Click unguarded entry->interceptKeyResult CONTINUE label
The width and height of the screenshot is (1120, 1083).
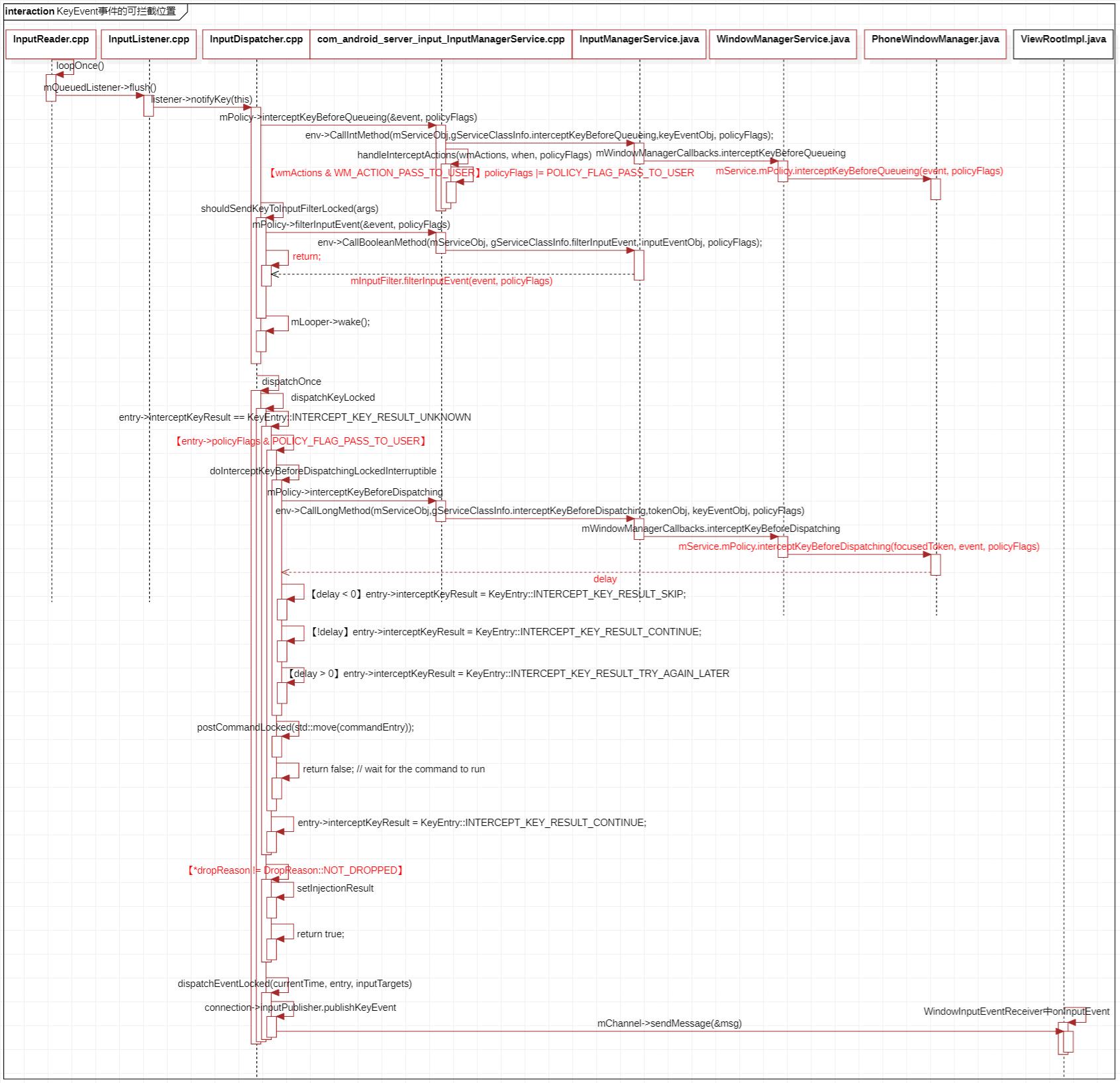pos(472,823)
